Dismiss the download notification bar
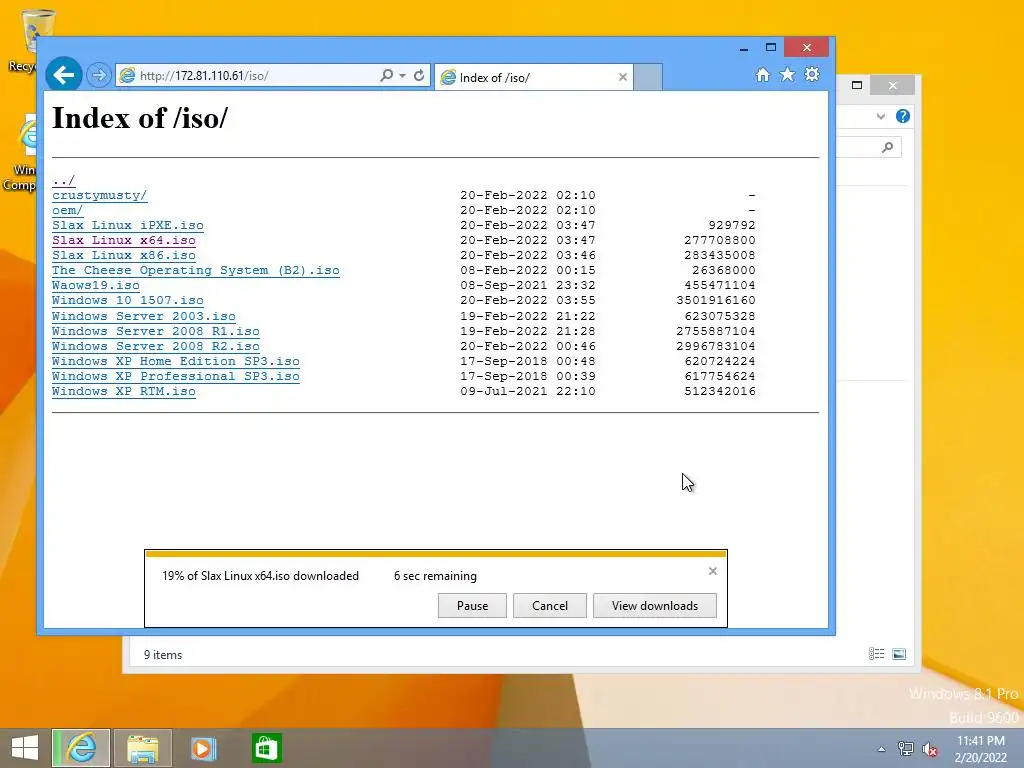This screenshot has height=768, width=1024. coord(712,571)
